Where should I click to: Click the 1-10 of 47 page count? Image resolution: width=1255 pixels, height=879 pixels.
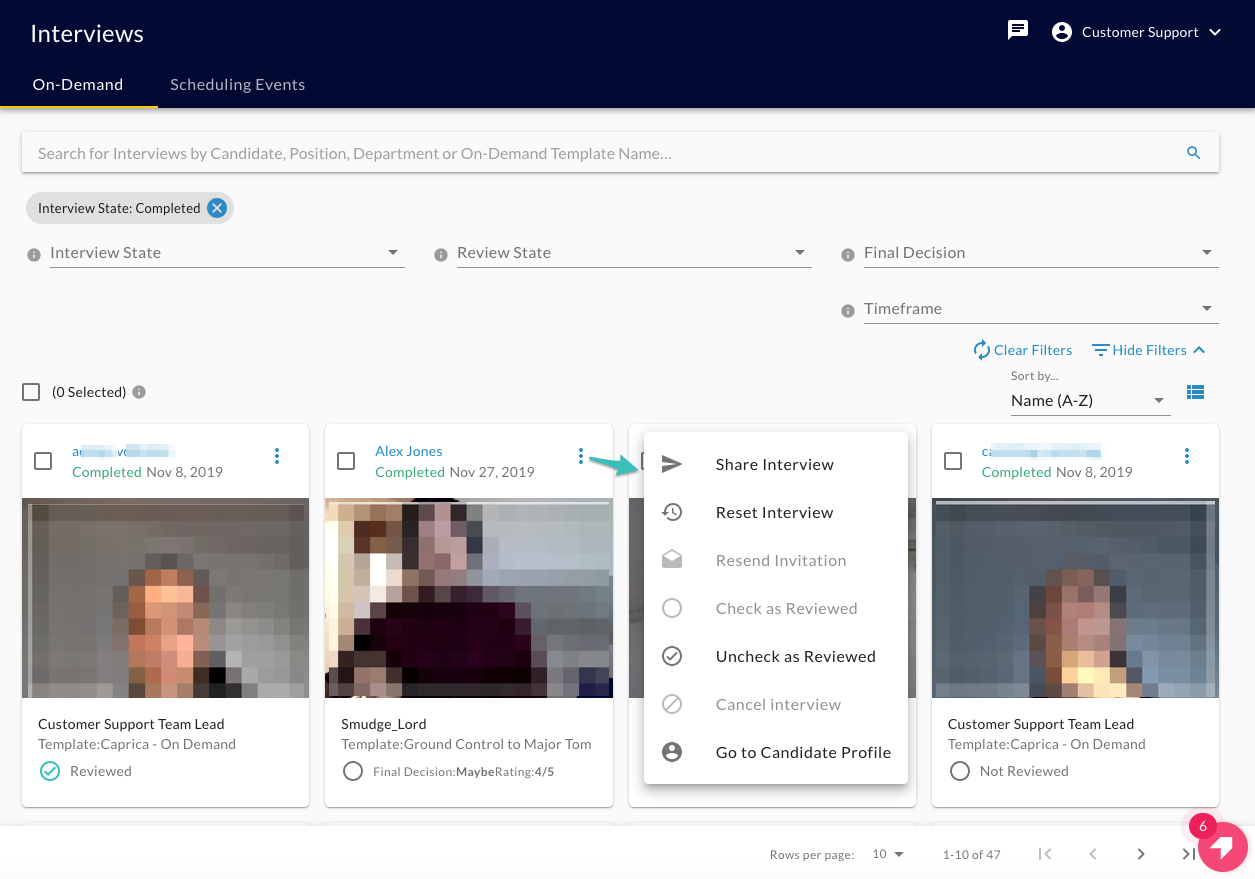click(972, 855)
